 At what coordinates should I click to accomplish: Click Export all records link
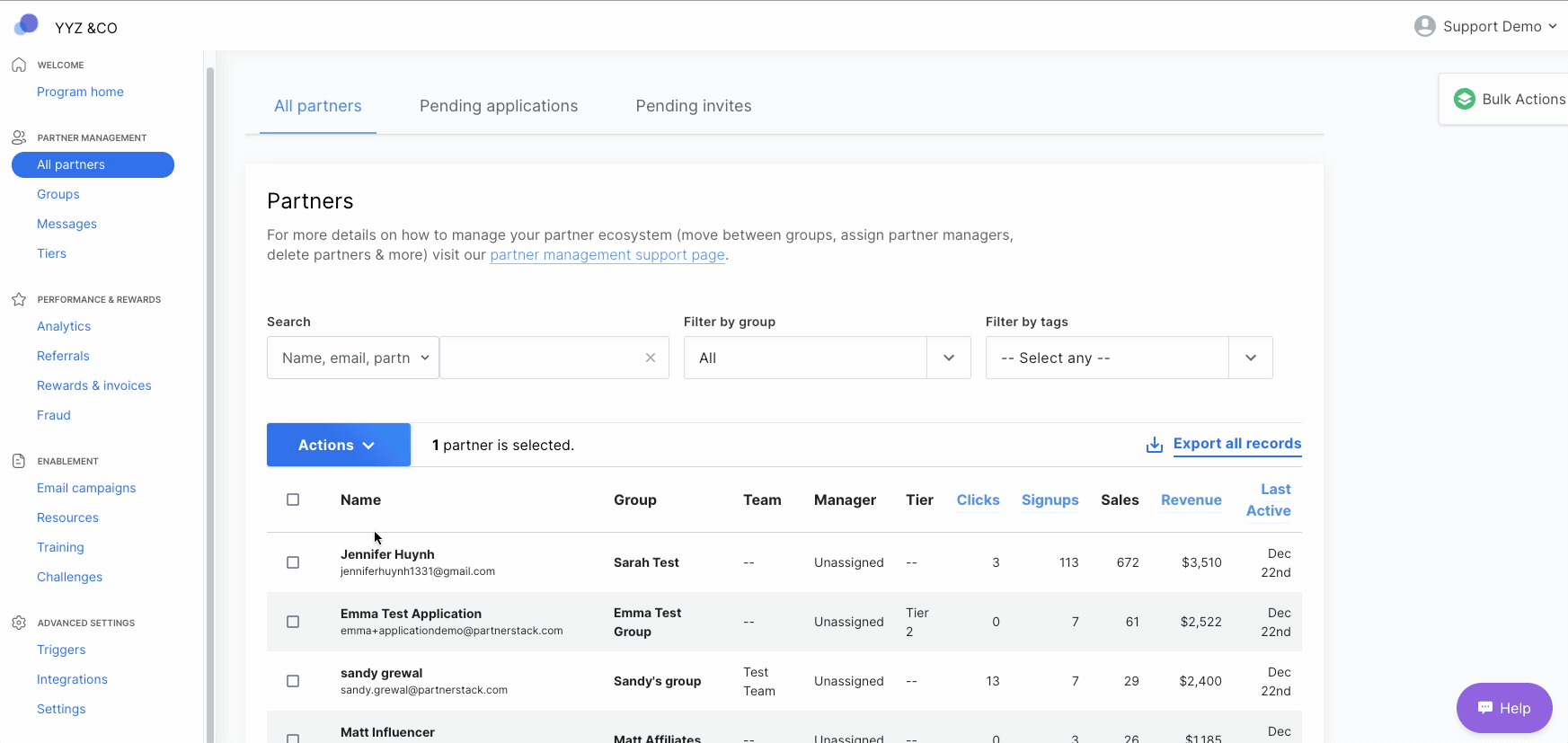1237,444
